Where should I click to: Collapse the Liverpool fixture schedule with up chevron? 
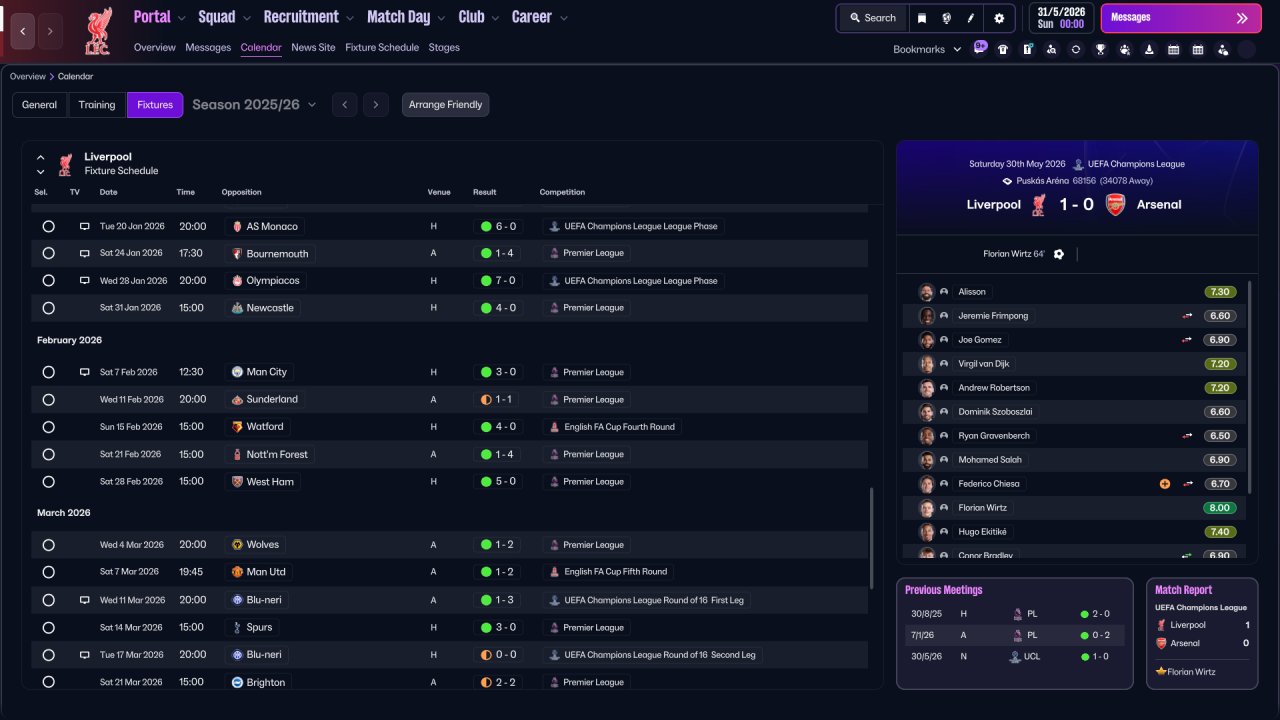tap(41, 157)
